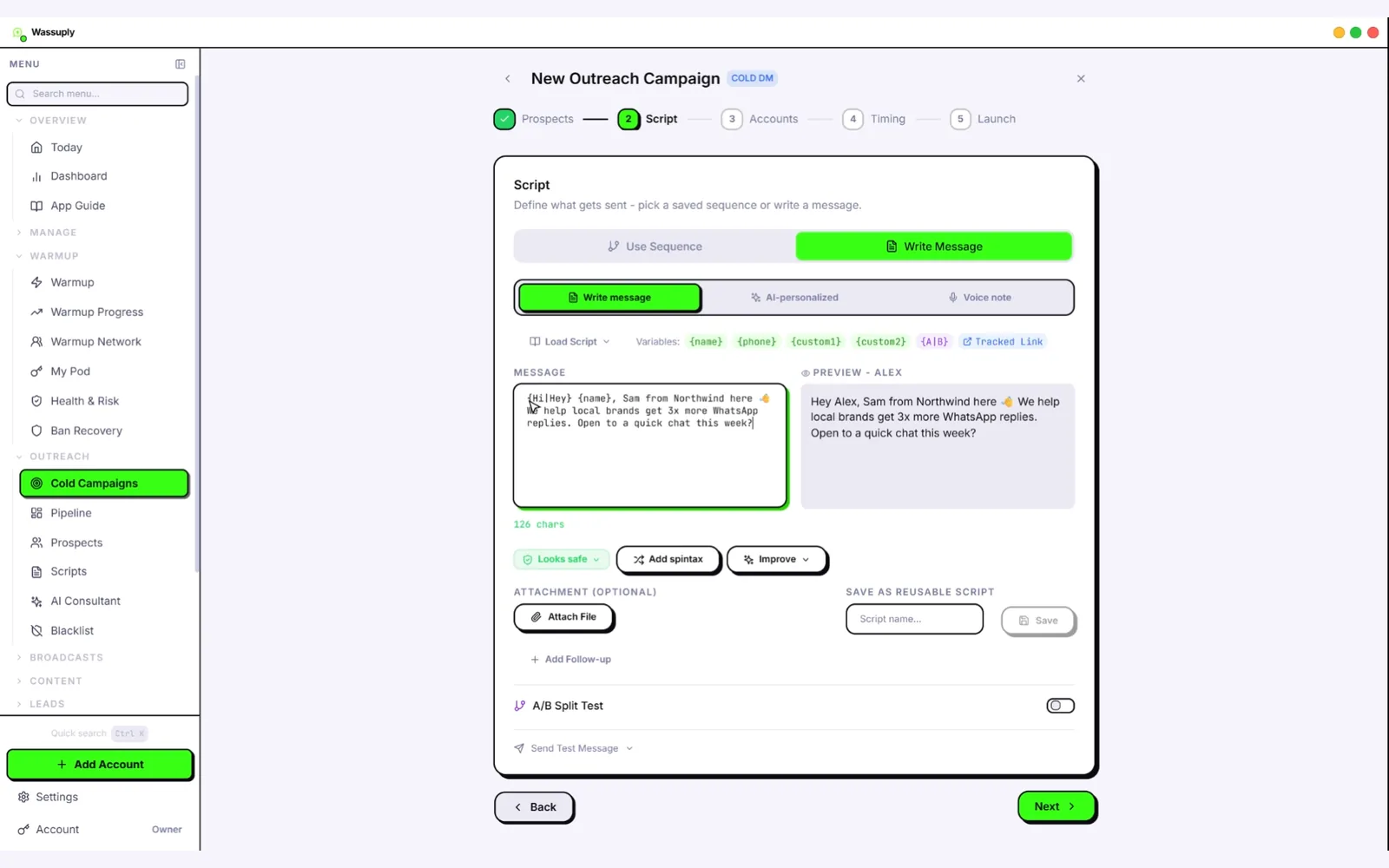Go to Prospects wizard step

(x=534, y=119)
